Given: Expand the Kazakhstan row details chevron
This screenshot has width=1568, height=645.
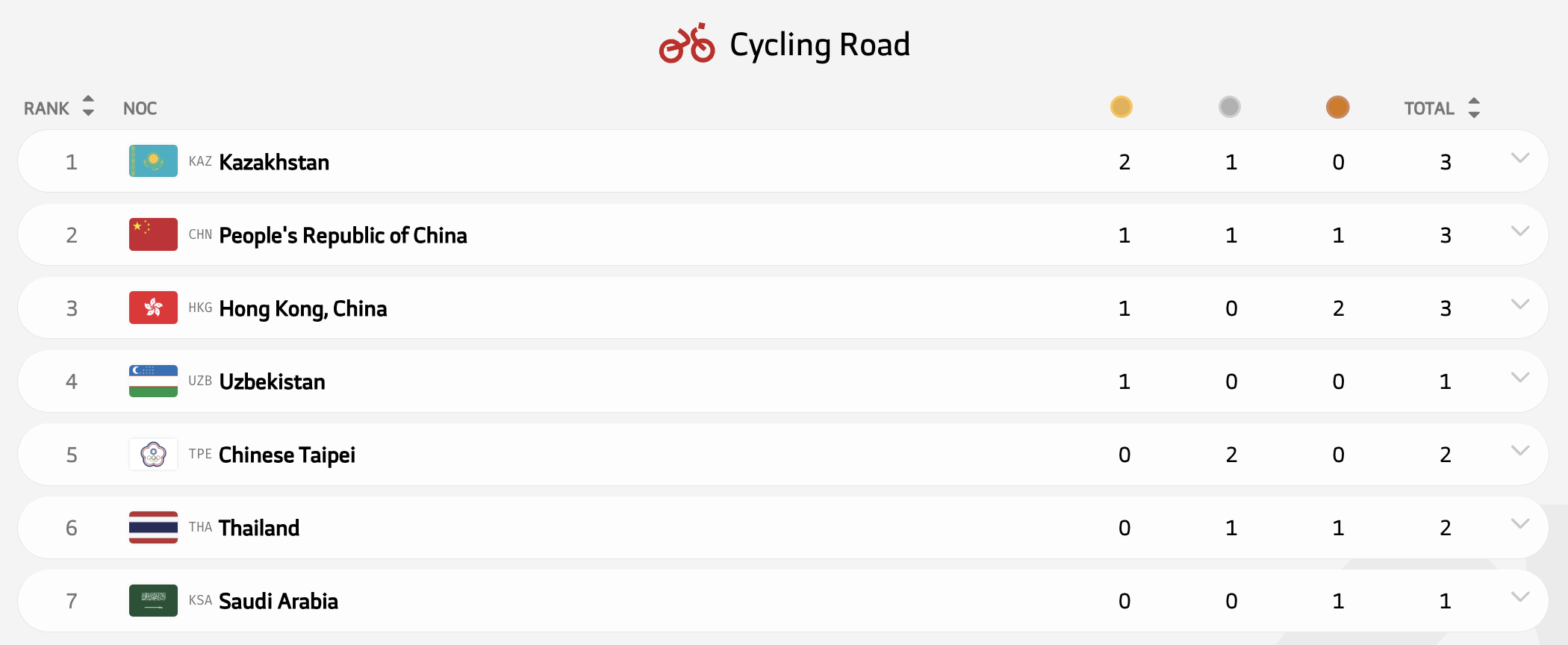Looking at the screenshot, I should (1519, 158).
